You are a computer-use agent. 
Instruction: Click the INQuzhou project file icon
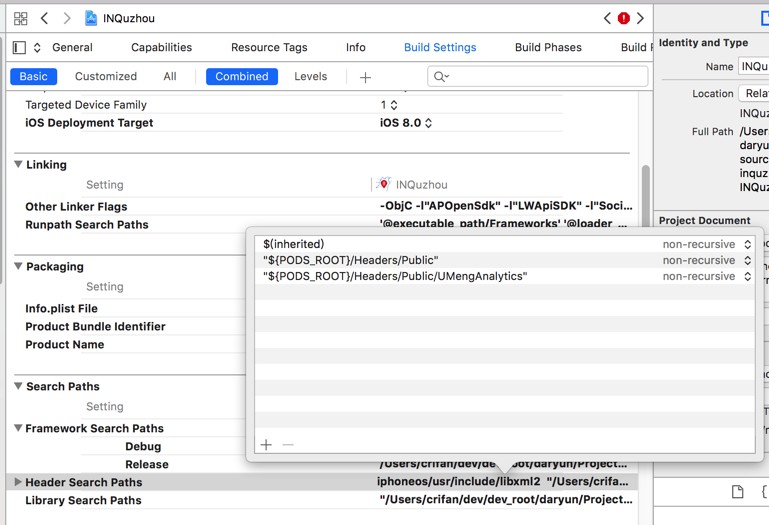pos(91,19)
